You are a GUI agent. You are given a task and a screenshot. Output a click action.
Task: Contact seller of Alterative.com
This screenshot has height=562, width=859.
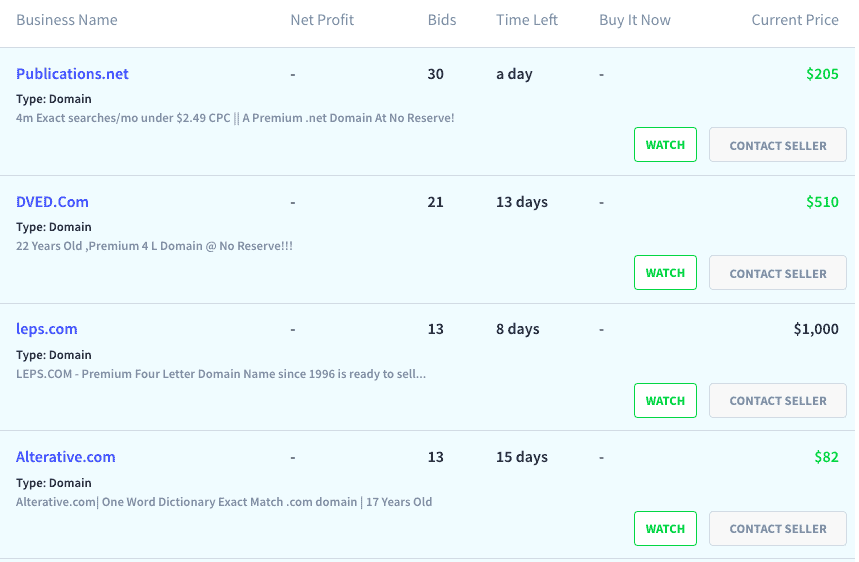(x=777, y=529)
